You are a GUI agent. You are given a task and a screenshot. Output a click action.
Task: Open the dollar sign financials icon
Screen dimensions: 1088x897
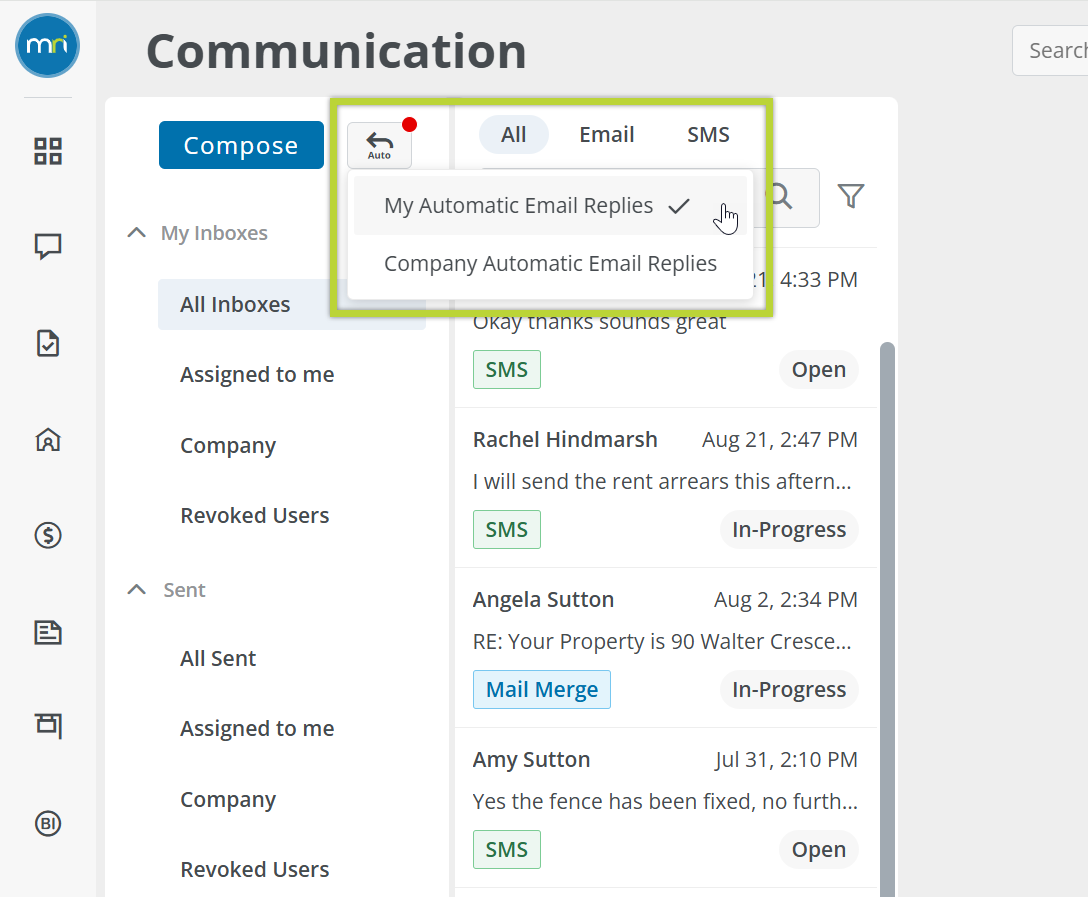[x=48, y=535]
